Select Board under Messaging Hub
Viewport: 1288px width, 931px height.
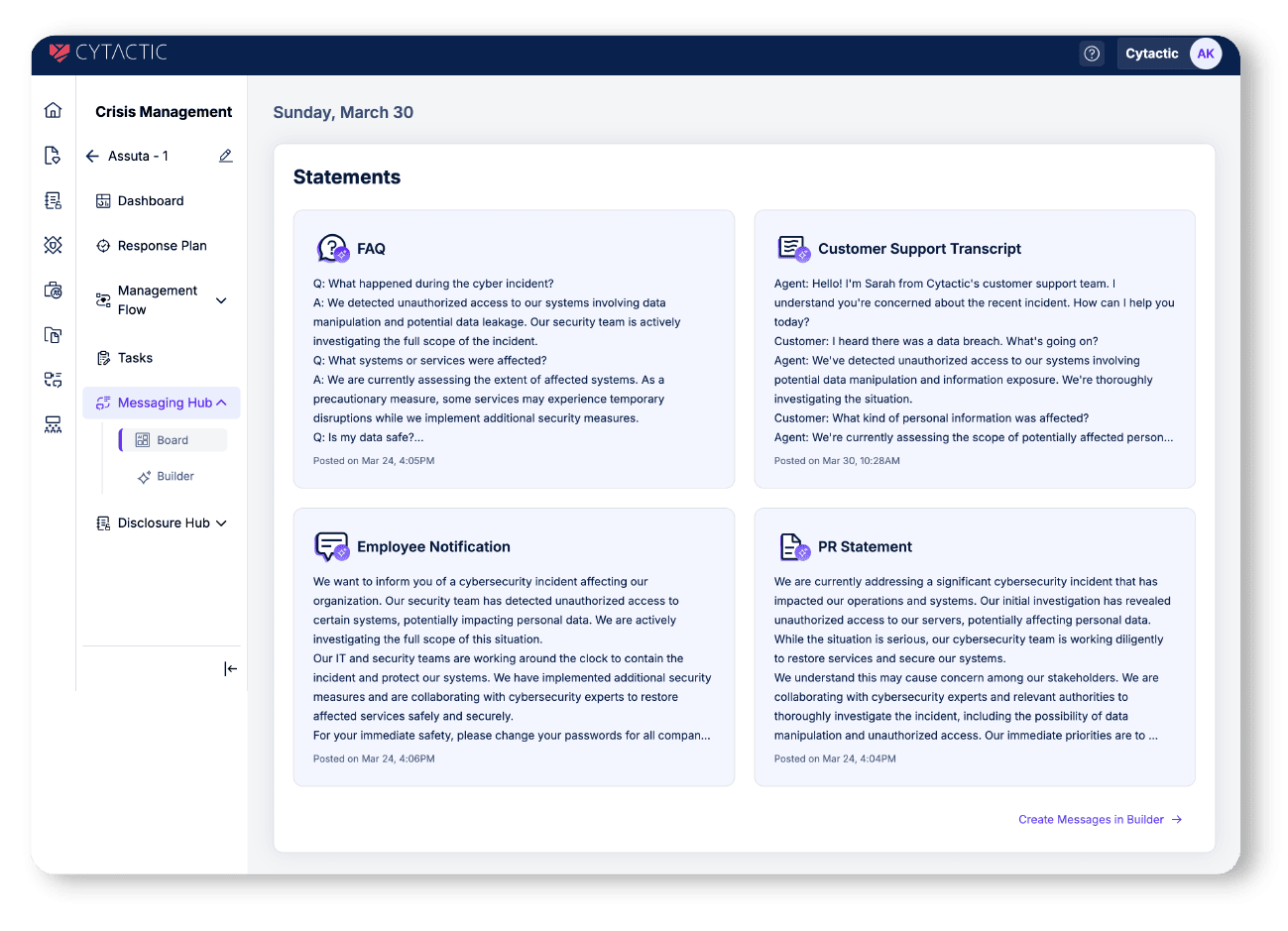[x=174, y=440]
